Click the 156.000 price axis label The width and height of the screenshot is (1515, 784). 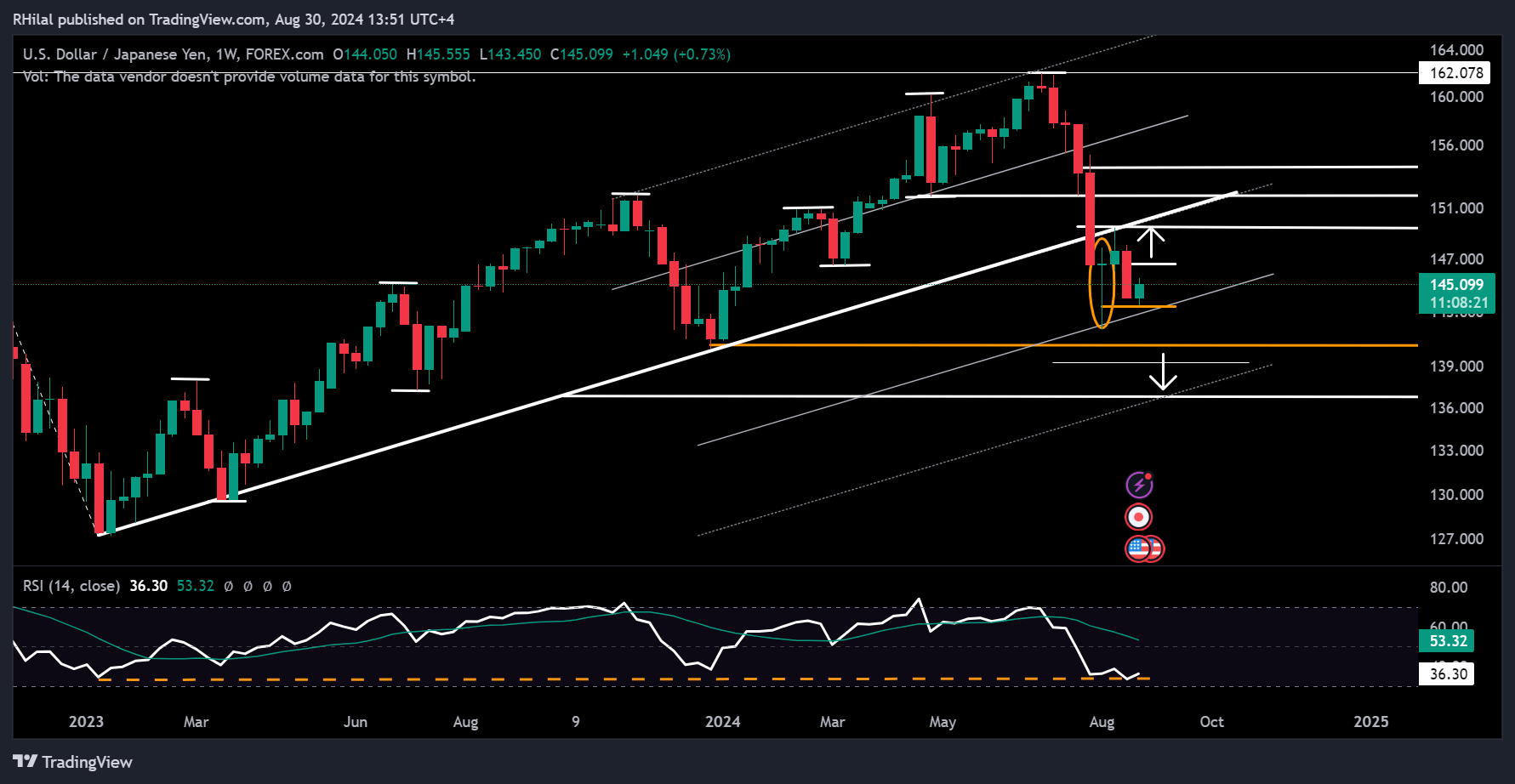[x=1456, y=145]
